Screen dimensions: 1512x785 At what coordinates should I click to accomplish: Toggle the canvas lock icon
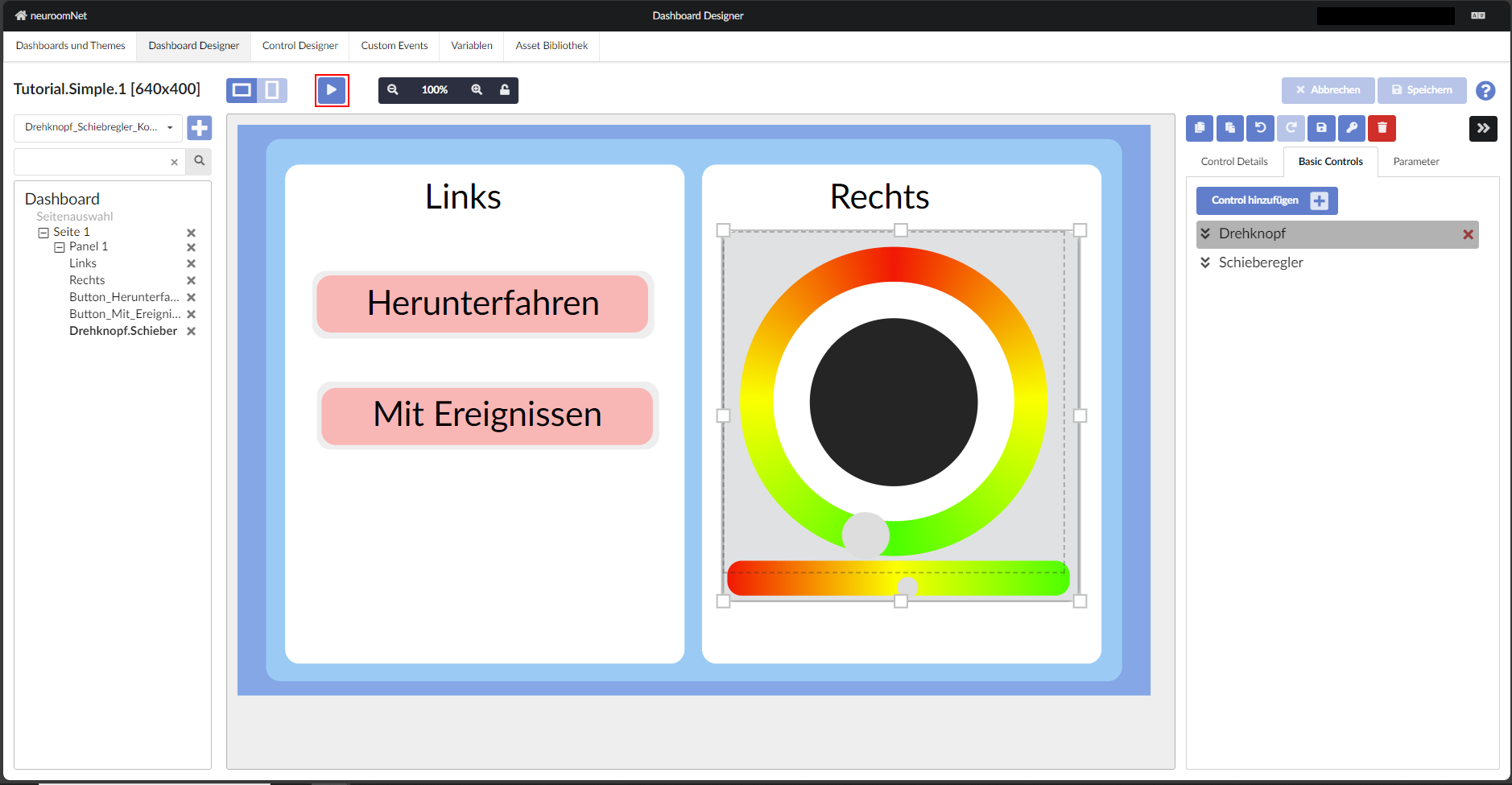(505, 90)
